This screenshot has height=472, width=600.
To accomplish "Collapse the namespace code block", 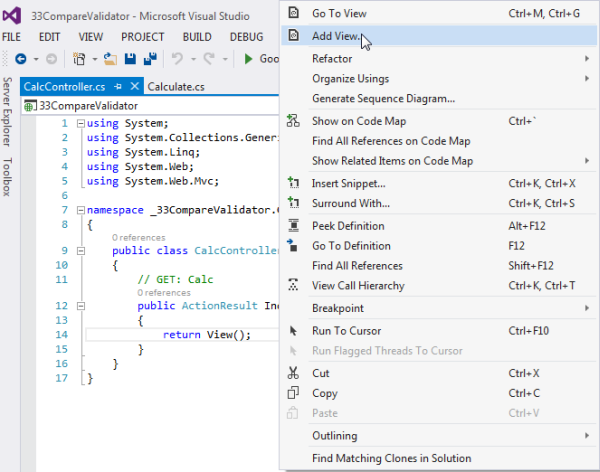I will (79, 211).
